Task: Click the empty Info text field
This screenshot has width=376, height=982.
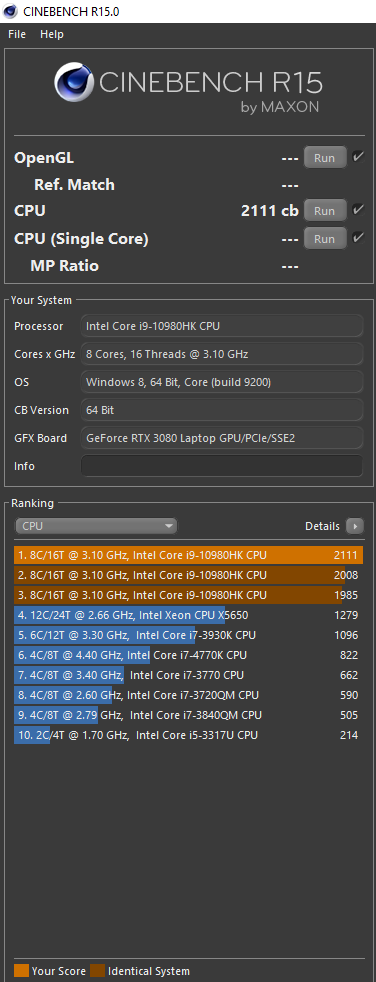Action: pyautogui.click(x=222, y=466)
